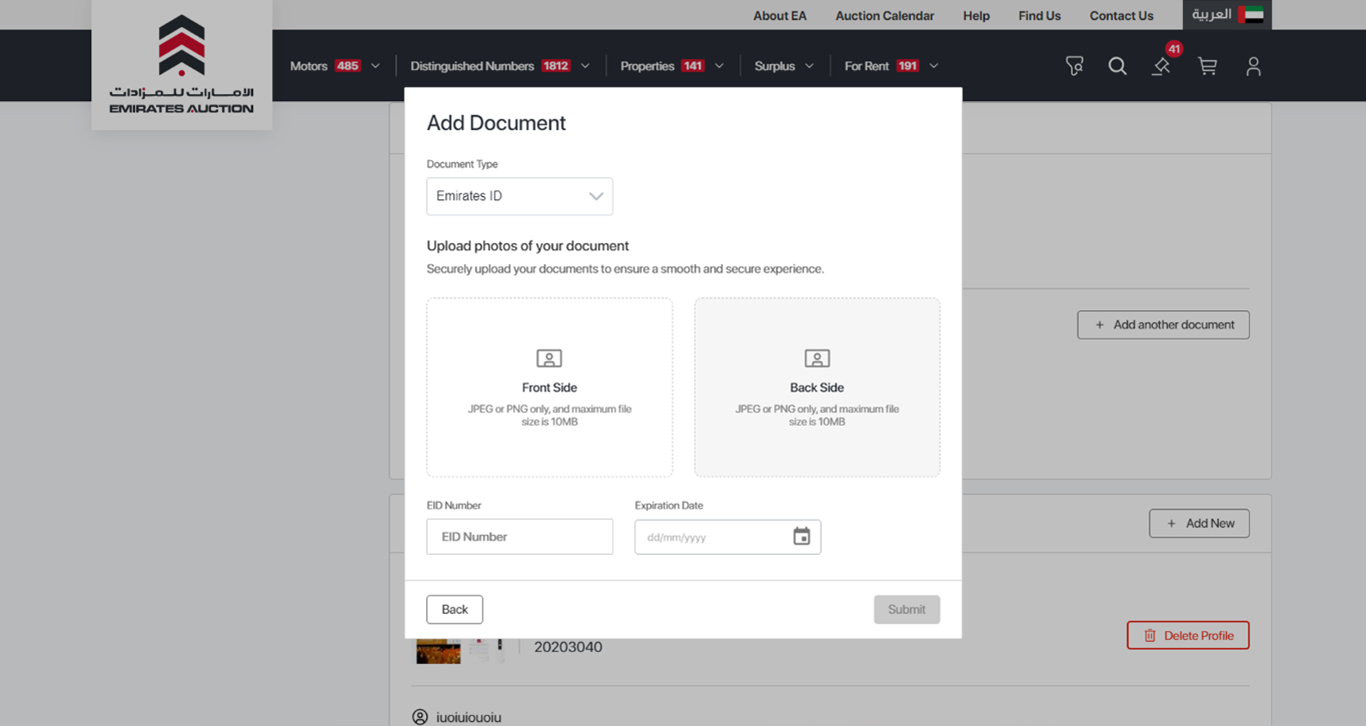
Task: Open the For Rent dropdown
Action: [x=891, y=66]
